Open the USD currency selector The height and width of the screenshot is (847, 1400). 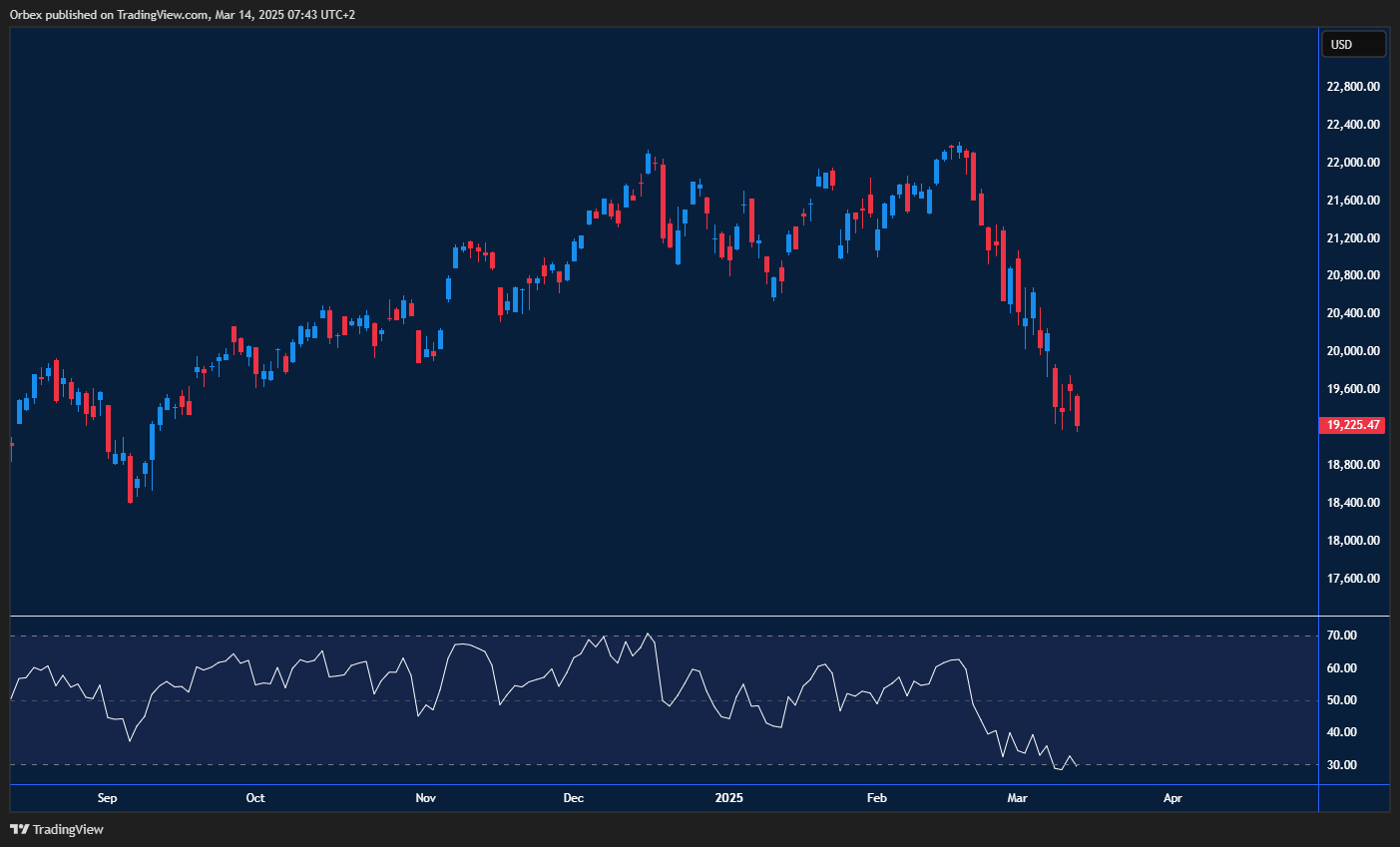pyautogui.click(x=1353, y=44)
